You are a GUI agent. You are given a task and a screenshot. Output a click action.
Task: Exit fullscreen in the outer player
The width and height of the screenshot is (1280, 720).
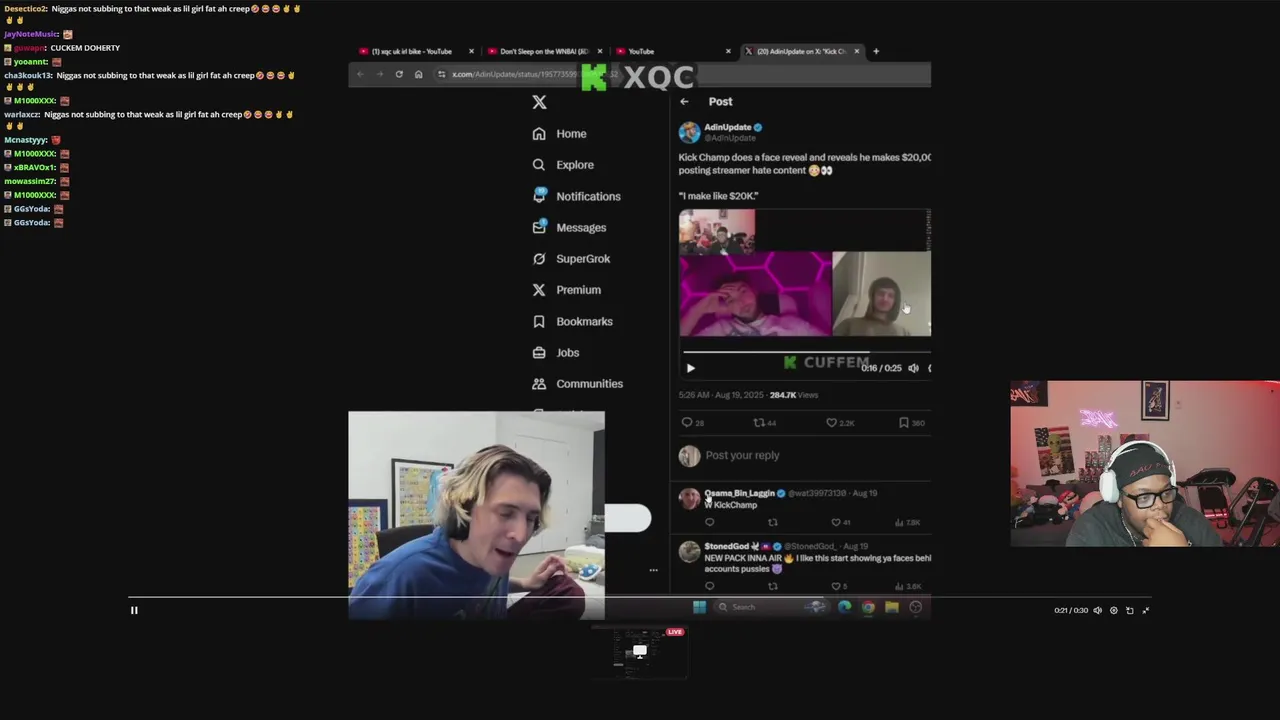[1146, 610]
